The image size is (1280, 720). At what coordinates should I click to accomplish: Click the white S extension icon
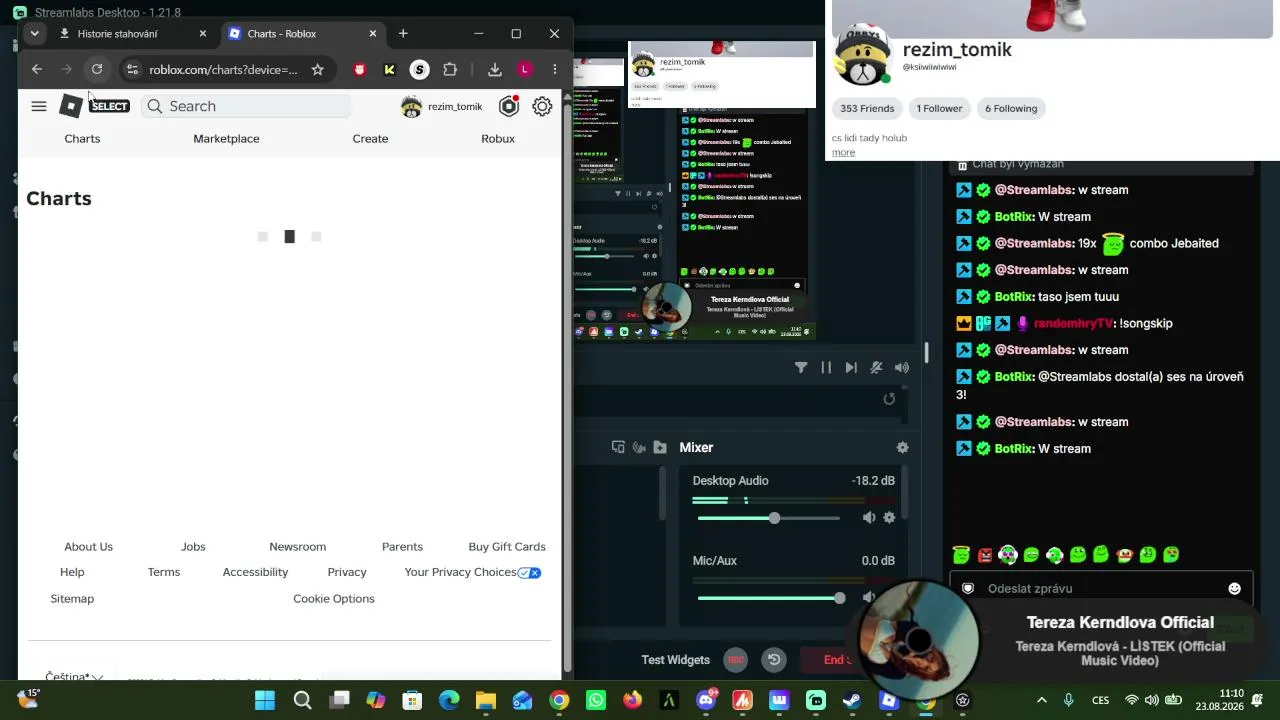(420, 69)
